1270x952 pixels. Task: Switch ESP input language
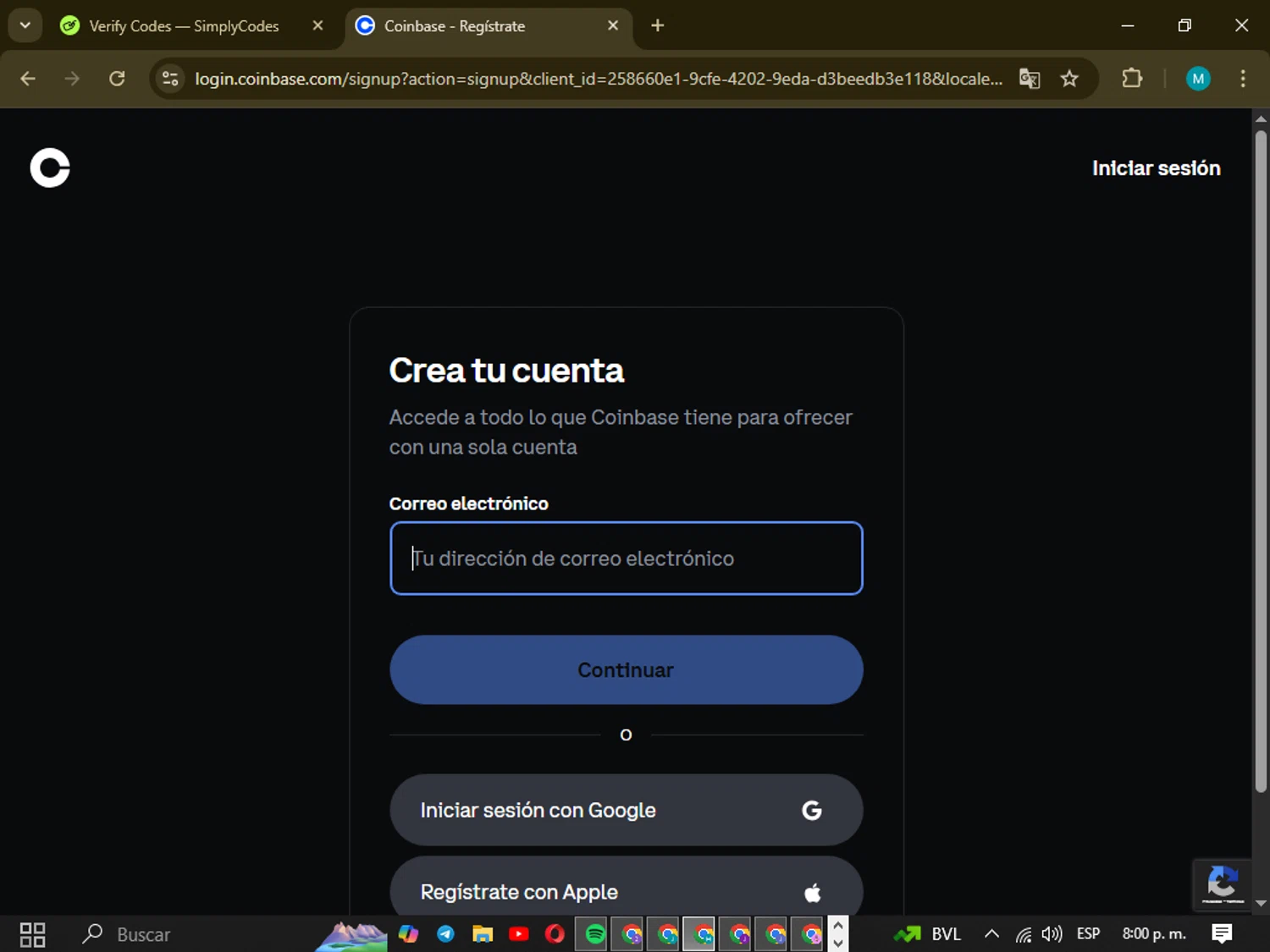[1088, 934]
